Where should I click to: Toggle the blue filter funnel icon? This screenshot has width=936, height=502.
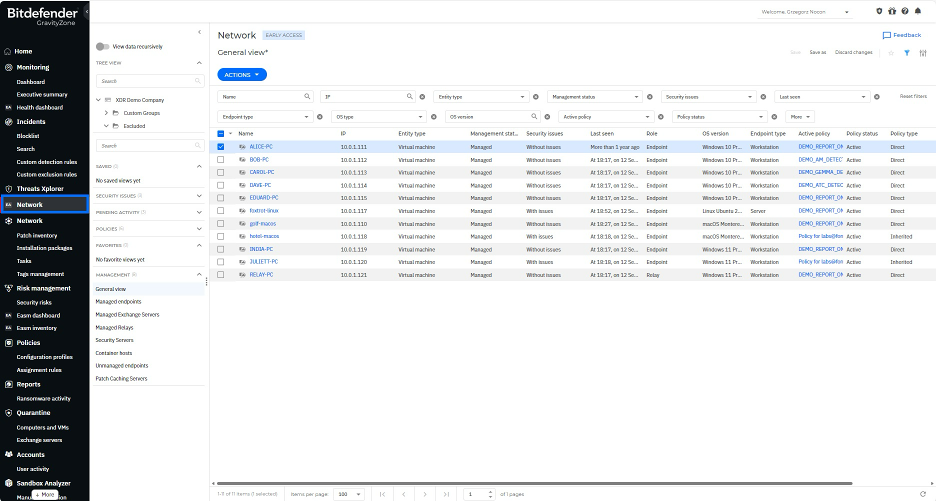[x=907, y=53]
